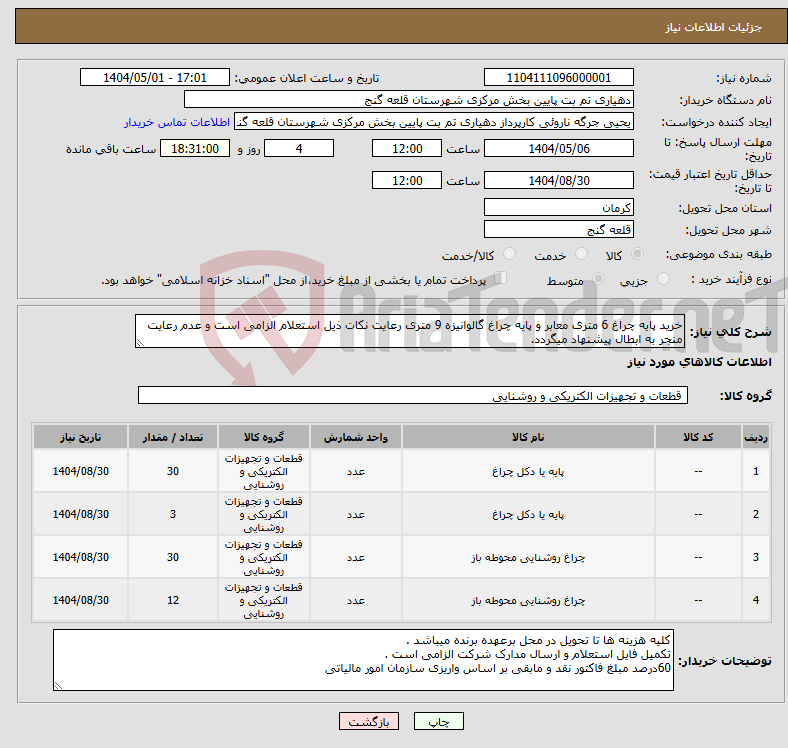Click the جزئیات اطلاعات نیاز page header
Viewport: 788px width, 748px height.
pyautogui.click(x=714, y=27)
